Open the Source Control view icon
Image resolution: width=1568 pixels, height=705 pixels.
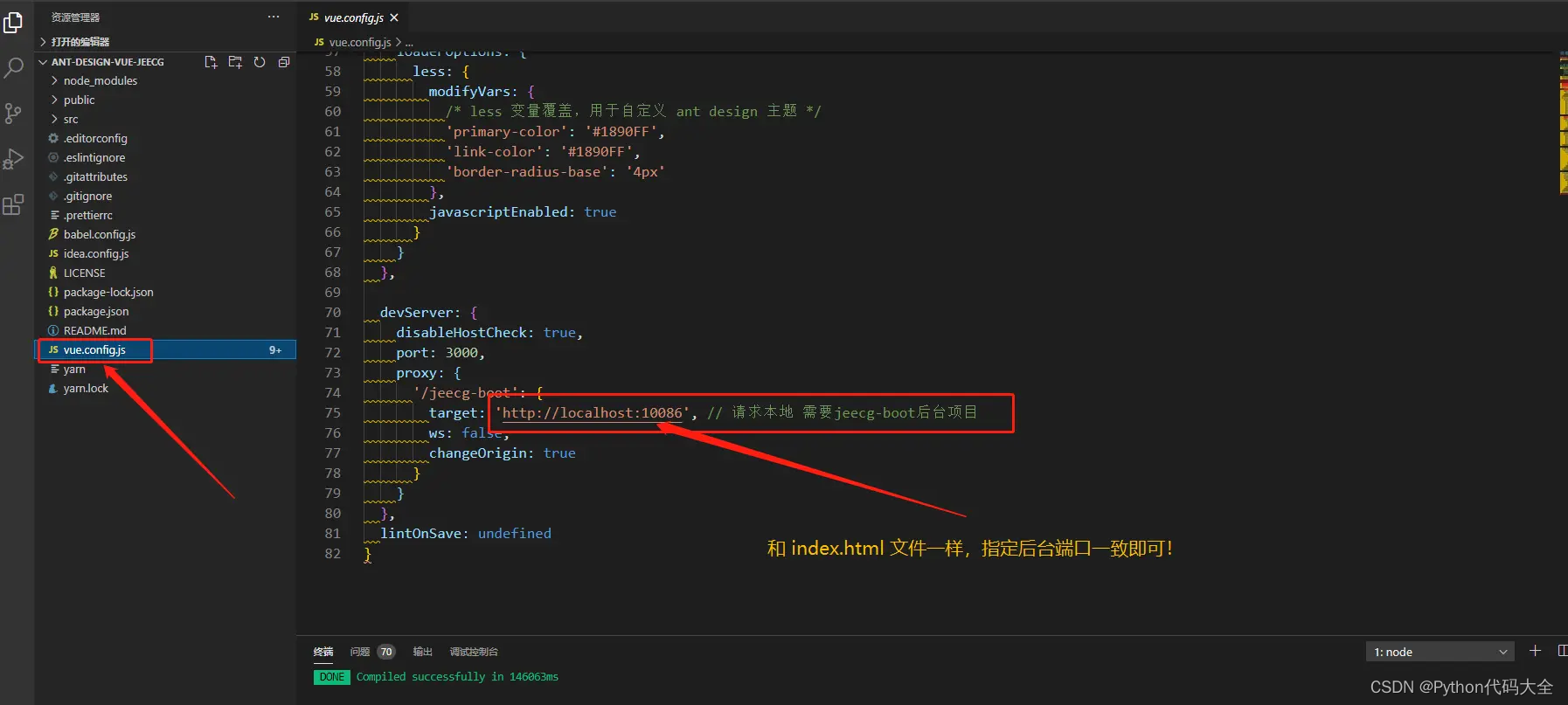13,114
